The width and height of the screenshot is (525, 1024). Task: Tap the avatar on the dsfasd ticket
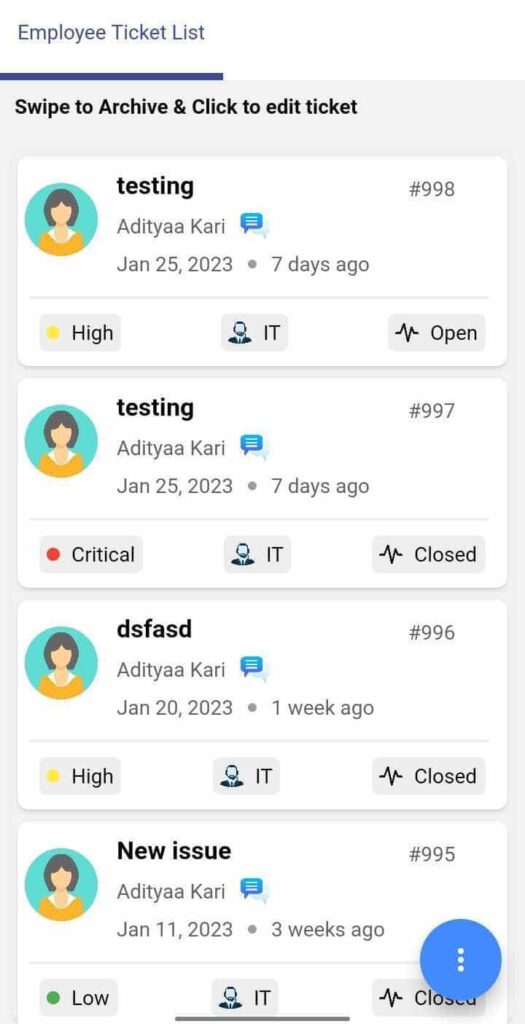click(61, 663)
